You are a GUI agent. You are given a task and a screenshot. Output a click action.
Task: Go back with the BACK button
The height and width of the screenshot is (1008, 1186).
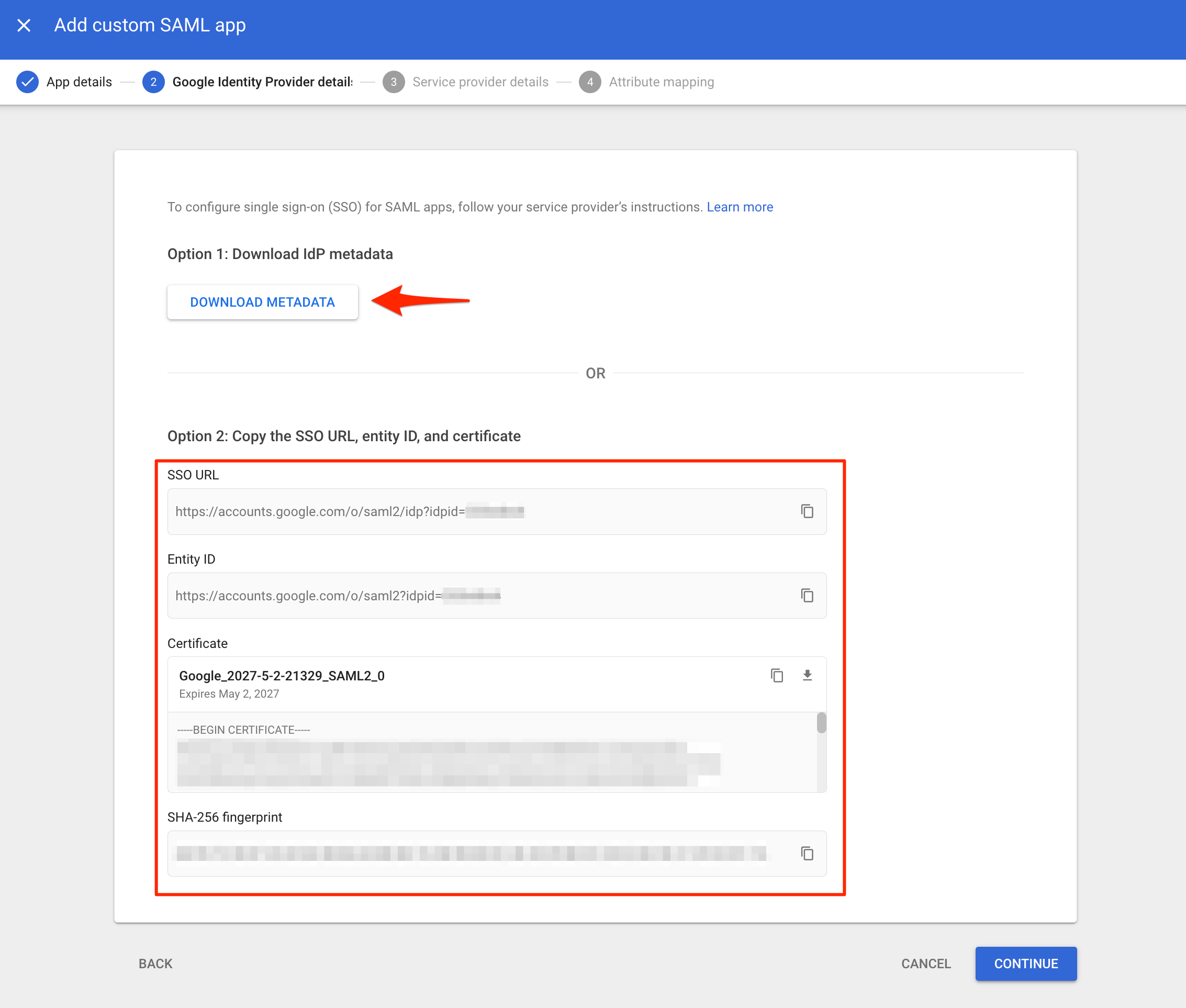click(155, 964)
